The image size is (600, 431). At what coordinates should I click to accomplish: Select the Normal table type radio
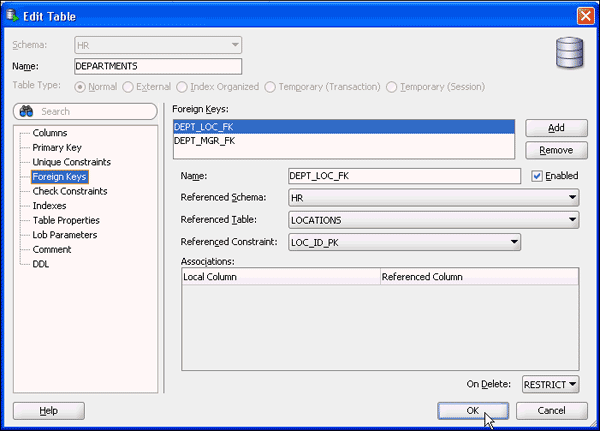[x=80, y=87]
